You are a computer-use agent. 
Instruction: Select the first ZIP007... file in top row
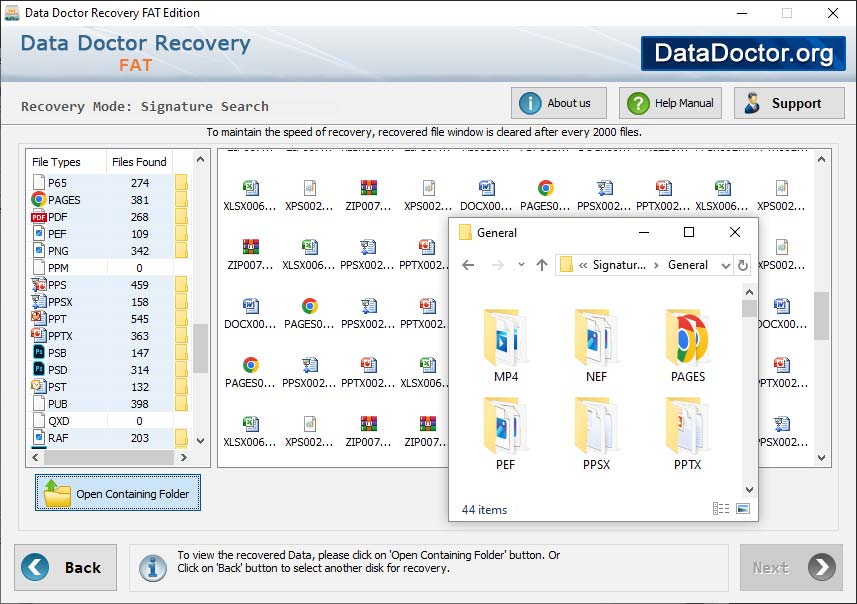pyautogui.click(x=368, y=196)
